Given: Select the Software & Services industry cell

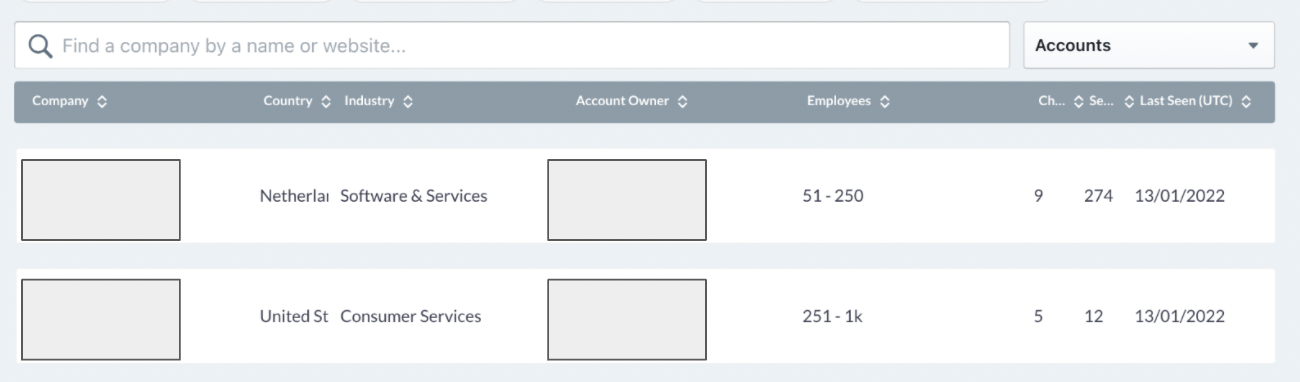Looking at the screenshot, I should tap(414, 196).
